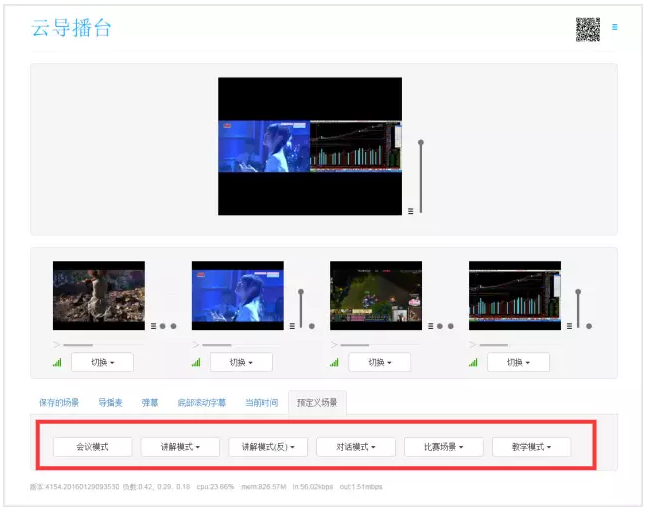Click signal strength icon under stock chart
The width and height of the screenshot is (647, 513).
(x=473, y=362)
